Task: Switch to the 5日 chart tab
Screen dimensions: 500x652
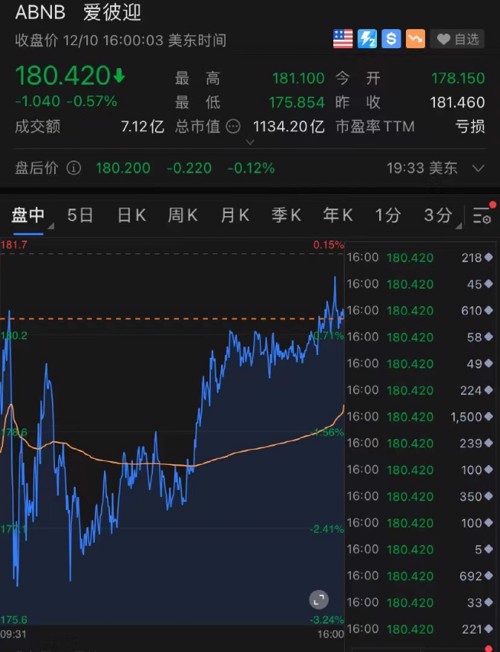Action: point(80,215)
